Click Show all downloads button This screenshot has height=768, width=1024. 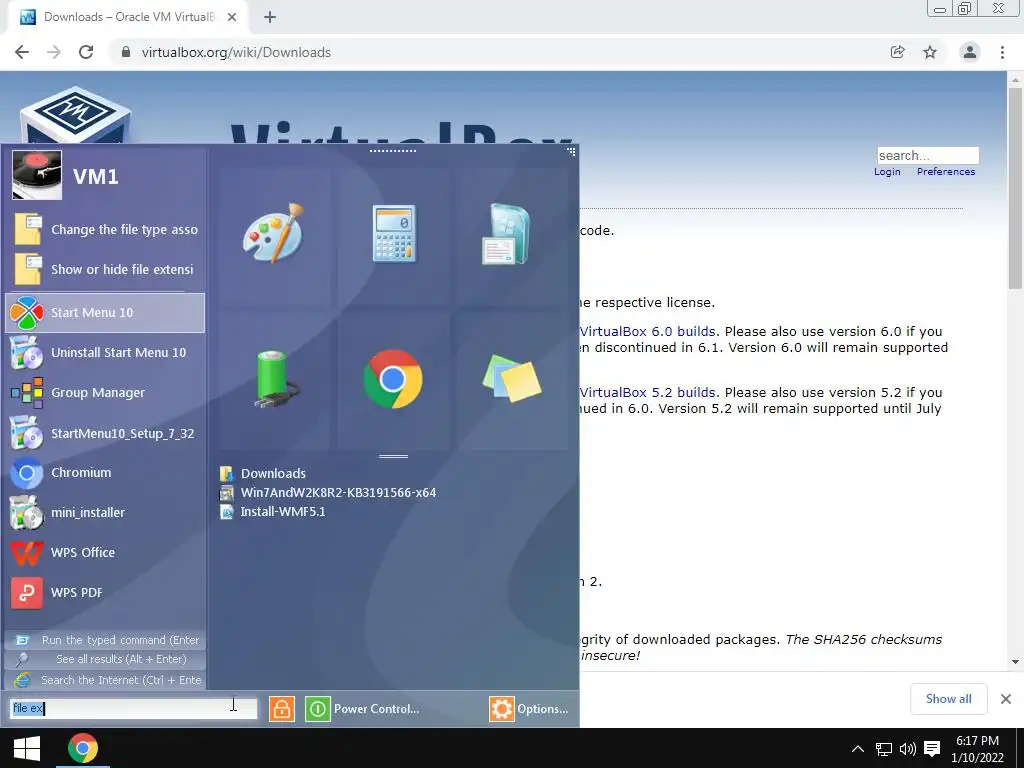(948, 699)
